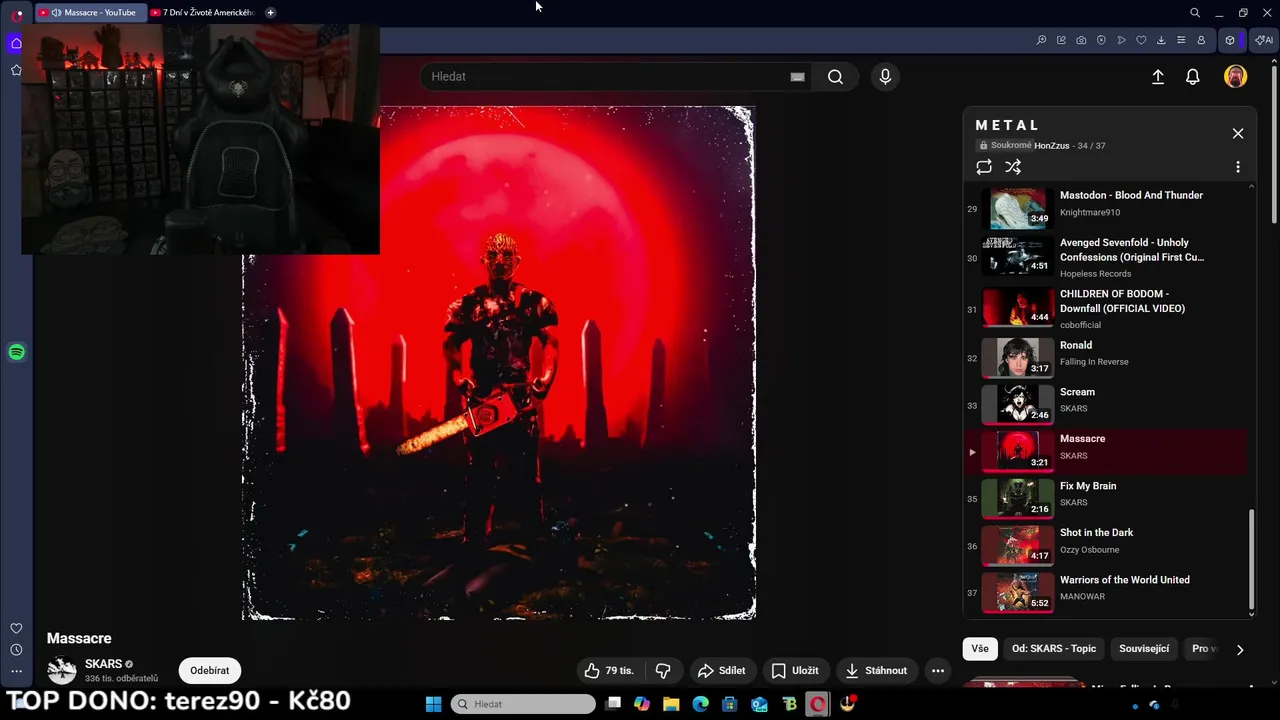Image resolution: width=1280 pixels, height=720 pixels.
Task: Select the Související filter chip
Action: click(x=1144, y=649)
